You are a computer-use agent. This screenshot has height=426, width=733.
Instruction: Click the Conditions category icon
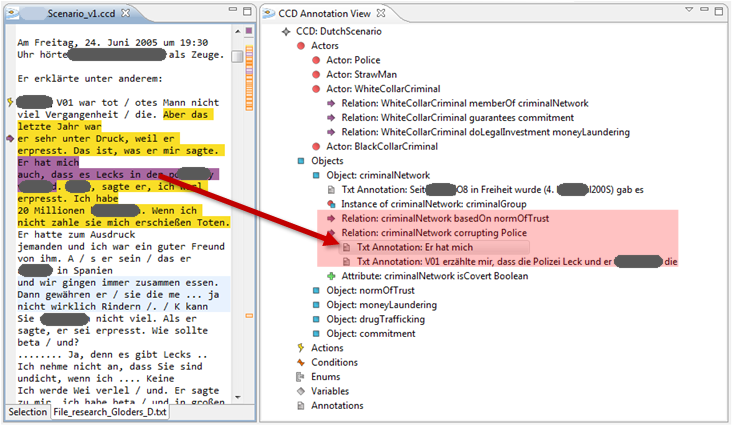pos(301,362)
